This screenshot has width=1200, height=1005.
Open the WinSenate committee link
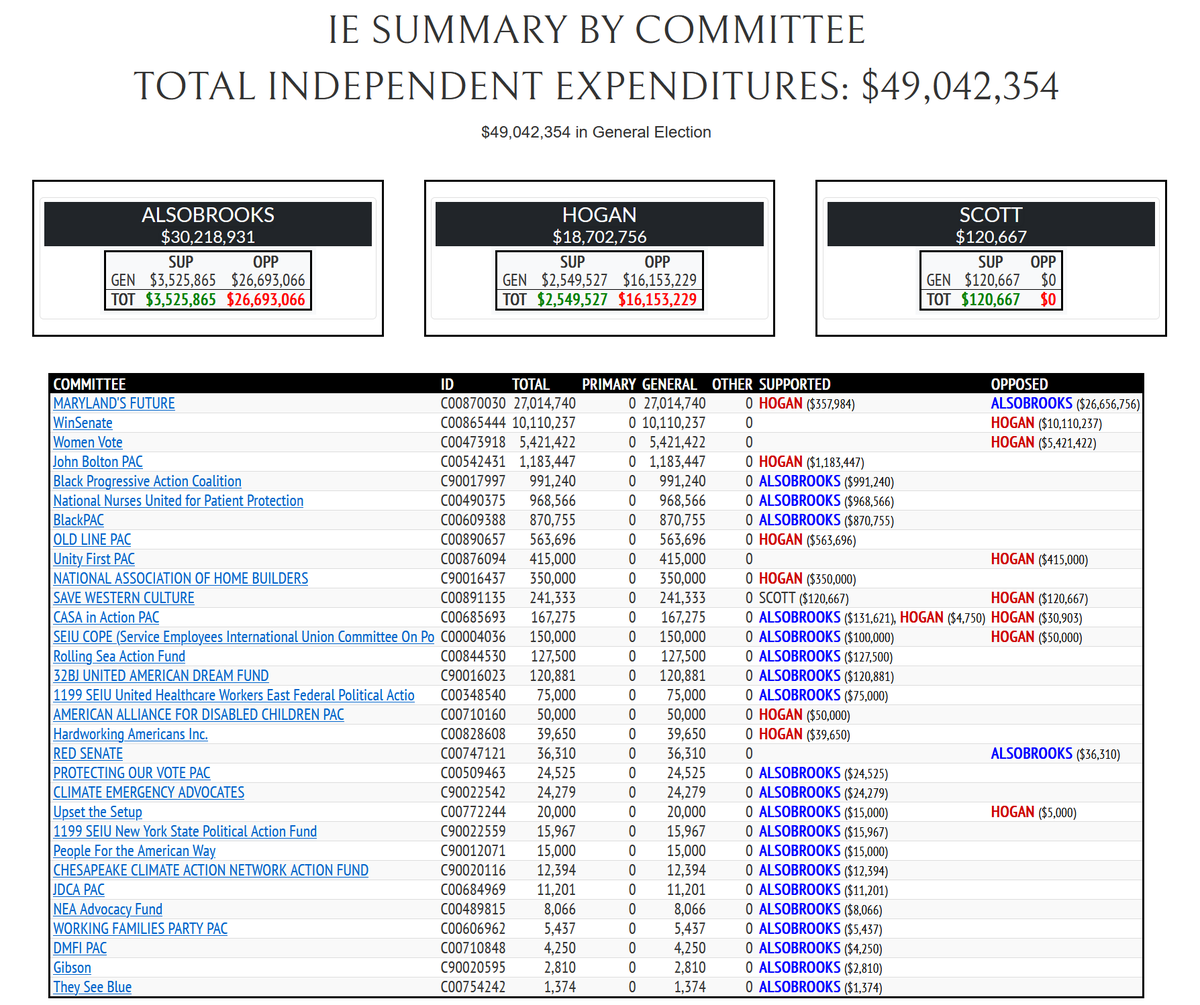click(83, 423)
